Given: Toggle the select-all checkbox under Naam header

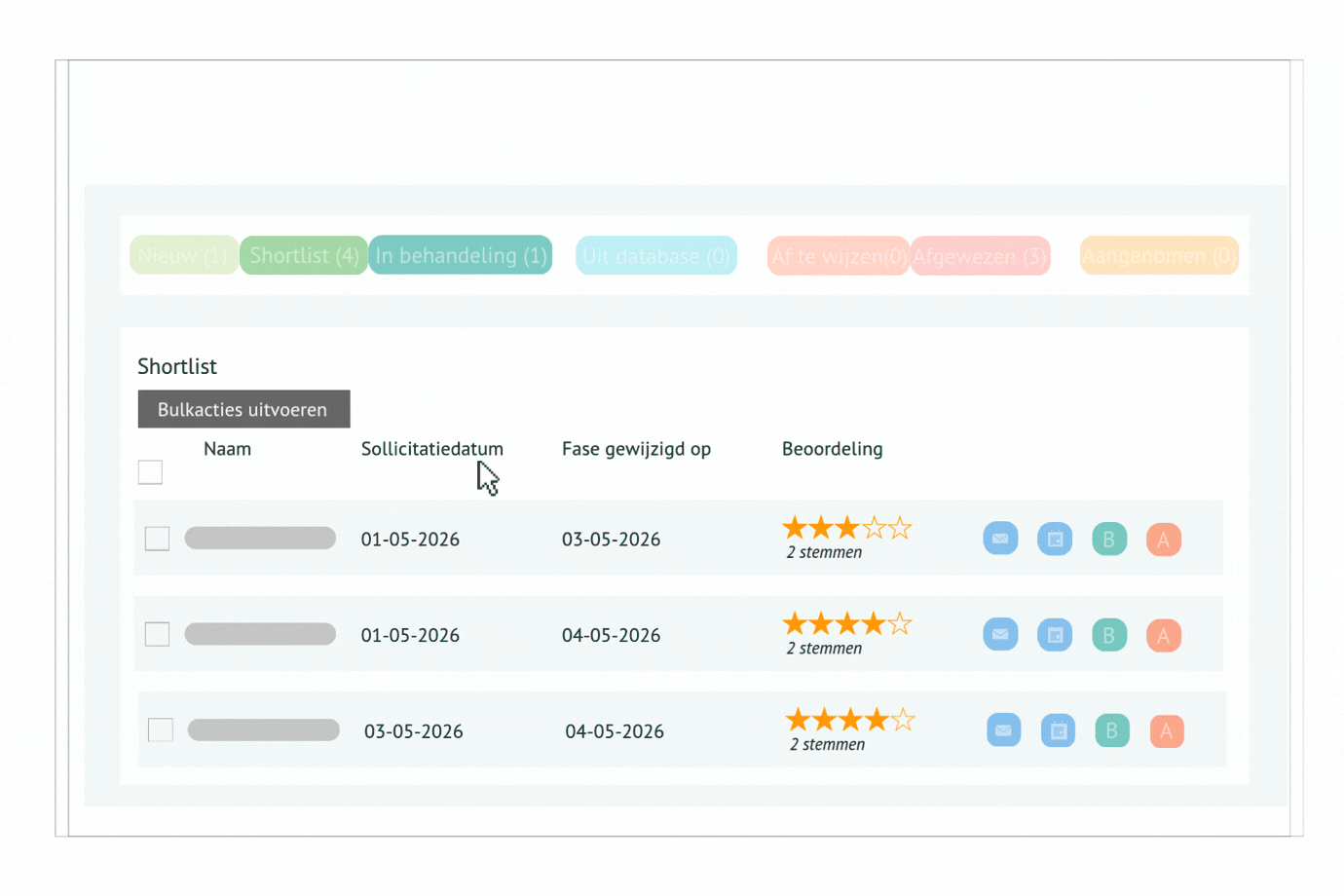Looking at the screenshot, I should tap(150, 472).
